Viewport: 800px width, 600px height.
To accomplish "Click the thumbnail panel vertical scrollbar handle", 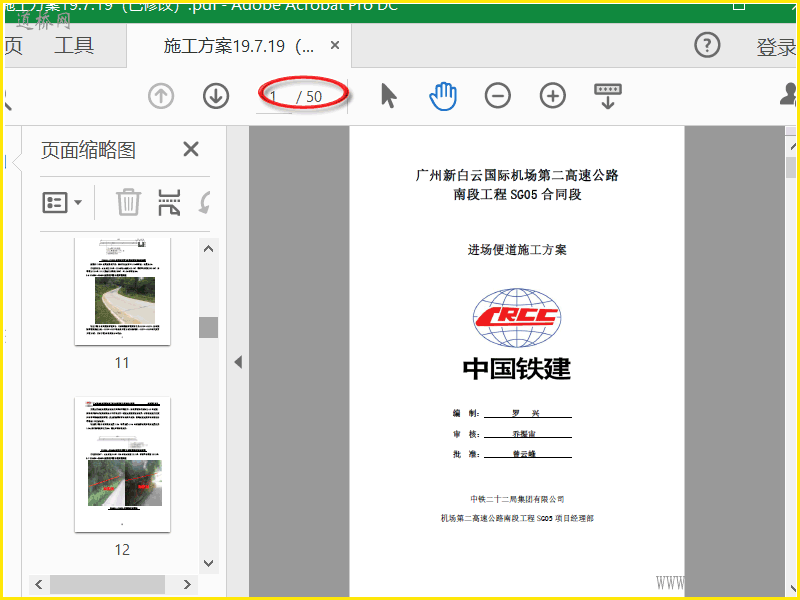I will [208, 327].
